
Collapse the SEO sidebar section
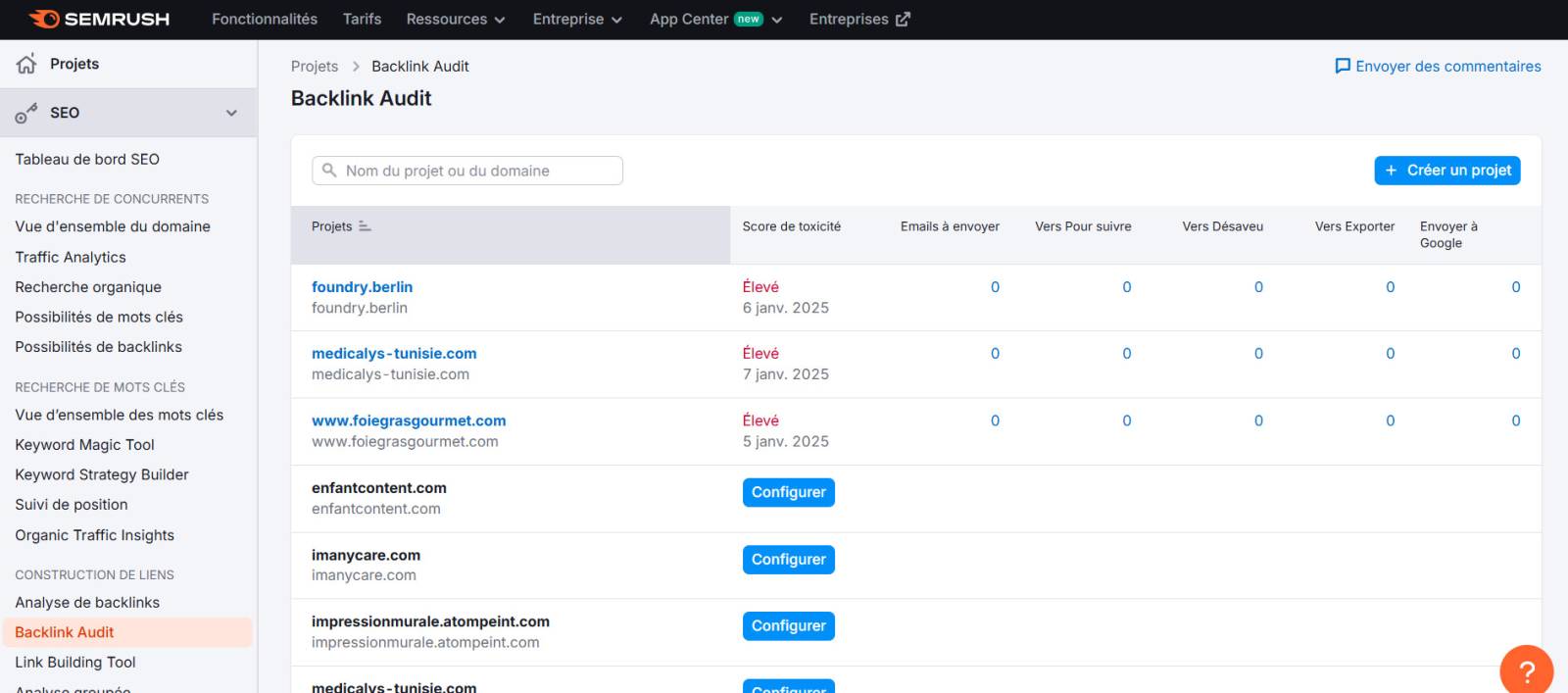point(231,113)
